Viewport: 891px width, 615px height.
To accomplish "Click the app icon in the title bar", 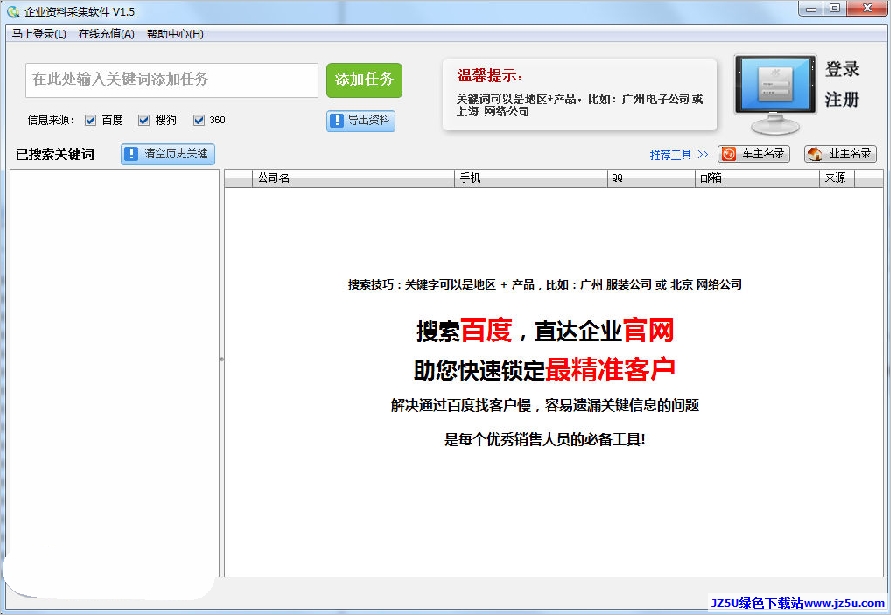I will pos(13,11).
